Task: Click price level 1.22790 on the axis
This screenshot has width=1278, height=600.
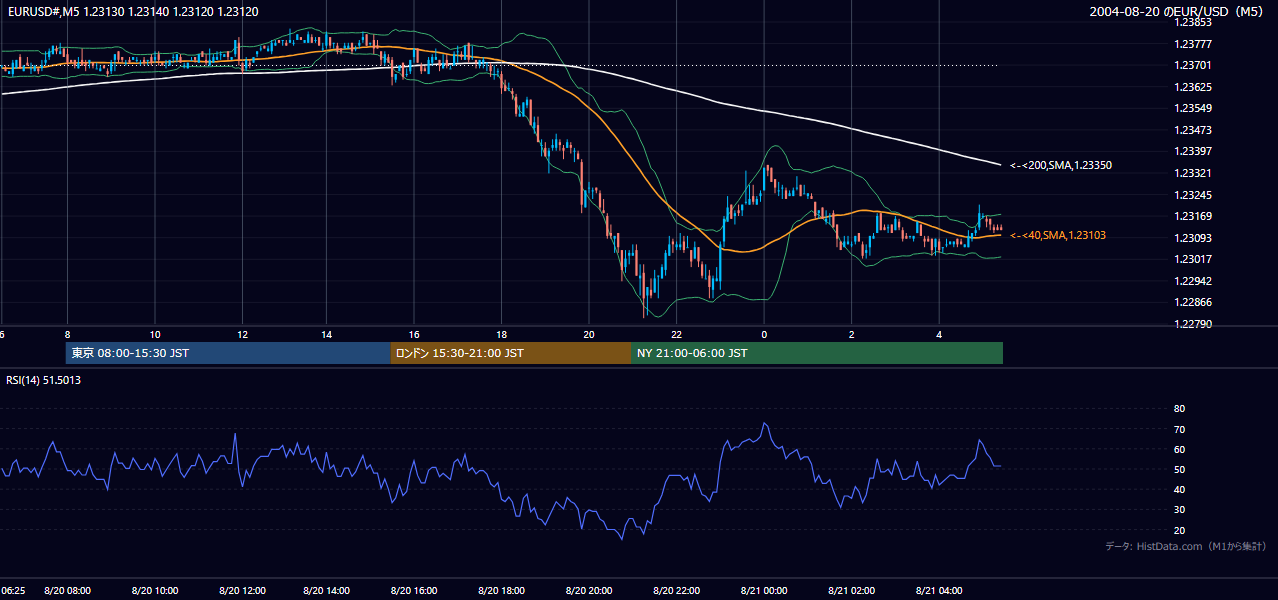Action: pos(1194,324)
